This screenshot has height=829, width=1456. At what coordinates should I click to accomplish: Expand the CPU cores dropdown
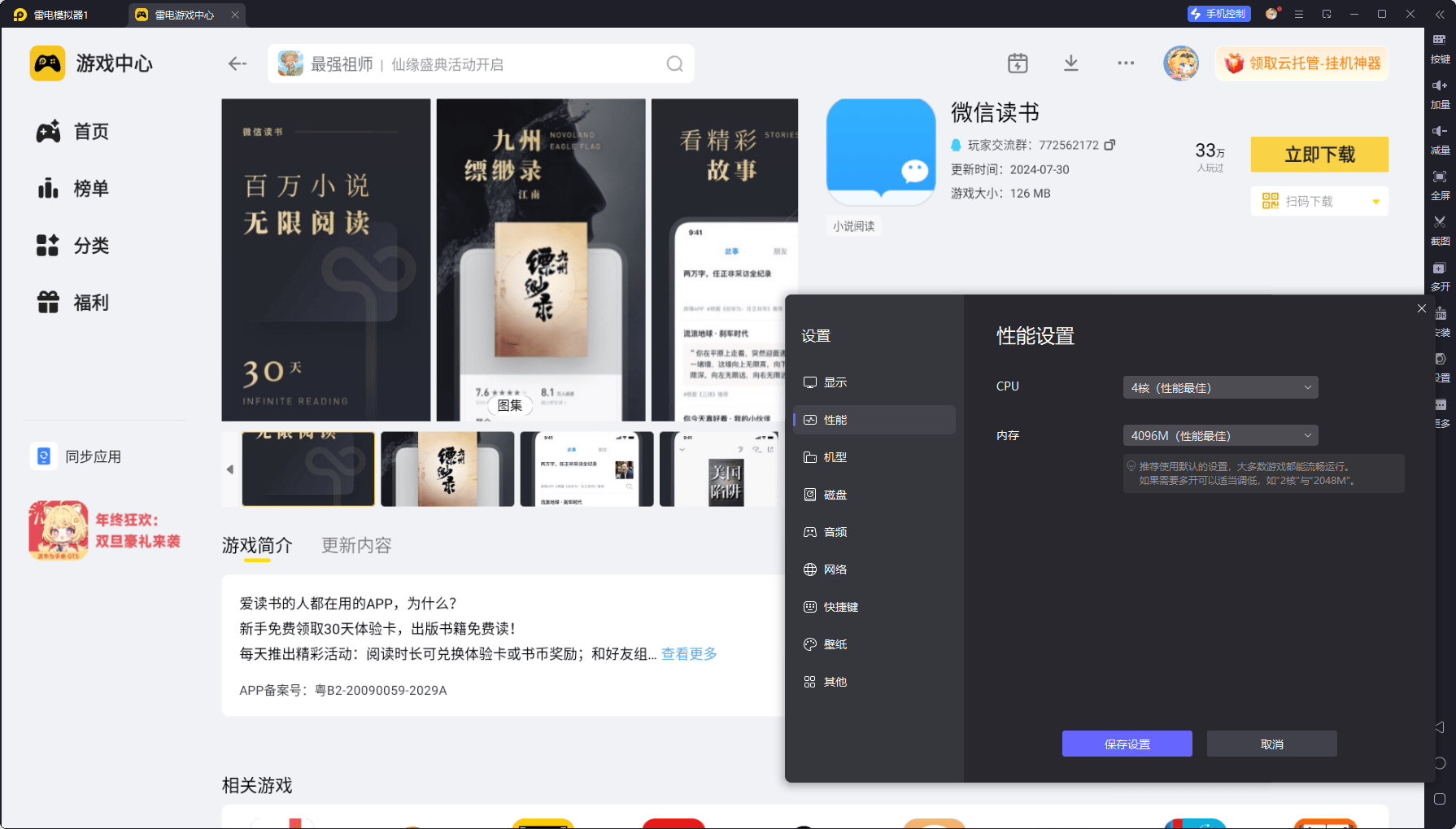click(1219, 388)
